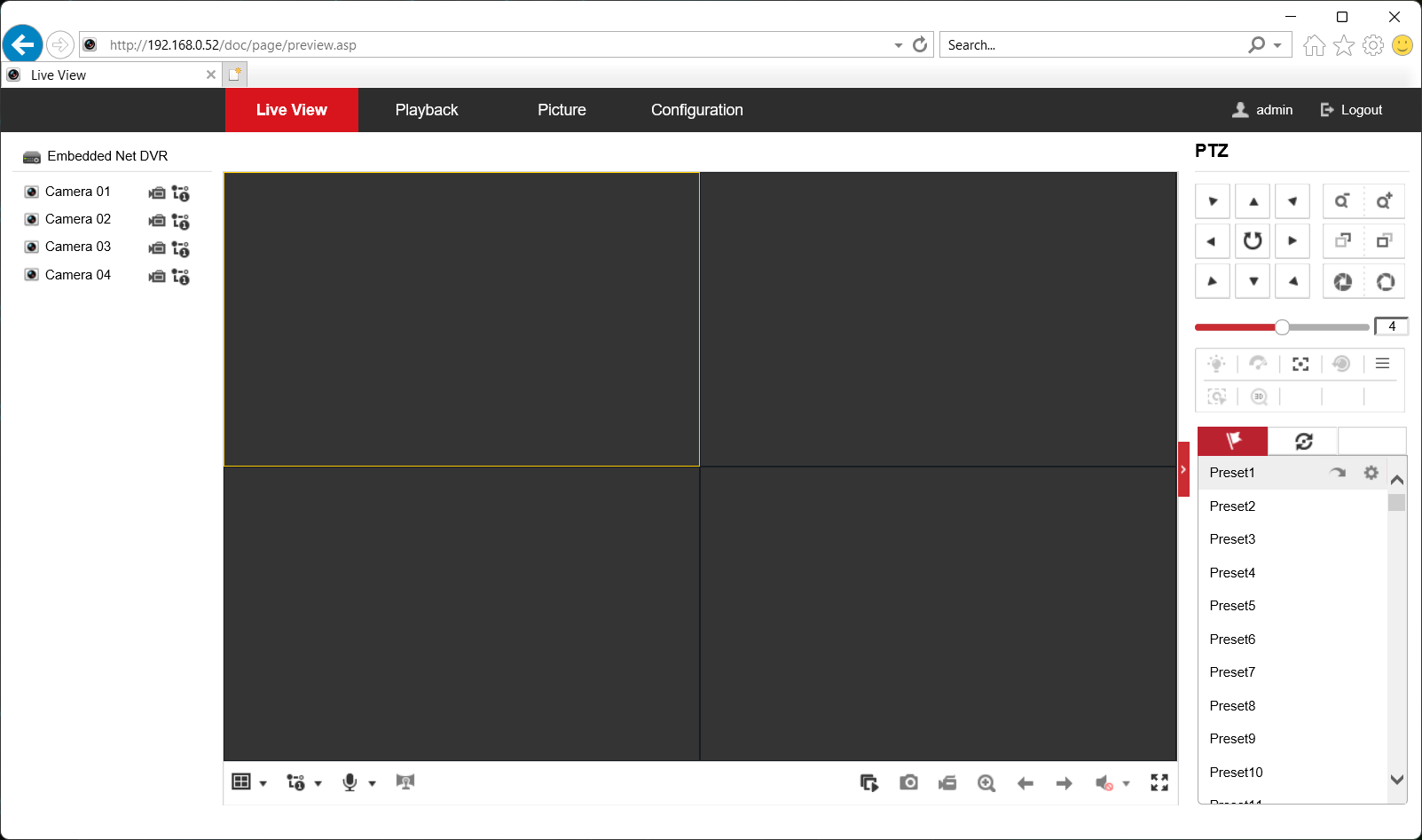This screenshot has width=1422, height=840.
Task: Enable digital zoom magnifier
Action: click(x=986, y=782)
